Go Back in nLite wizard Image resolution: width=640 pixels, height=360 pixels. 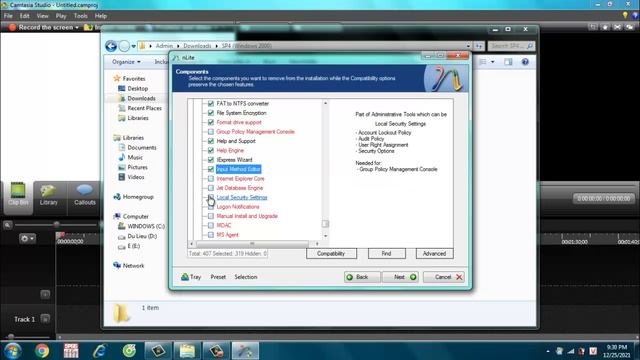point(362,277)
